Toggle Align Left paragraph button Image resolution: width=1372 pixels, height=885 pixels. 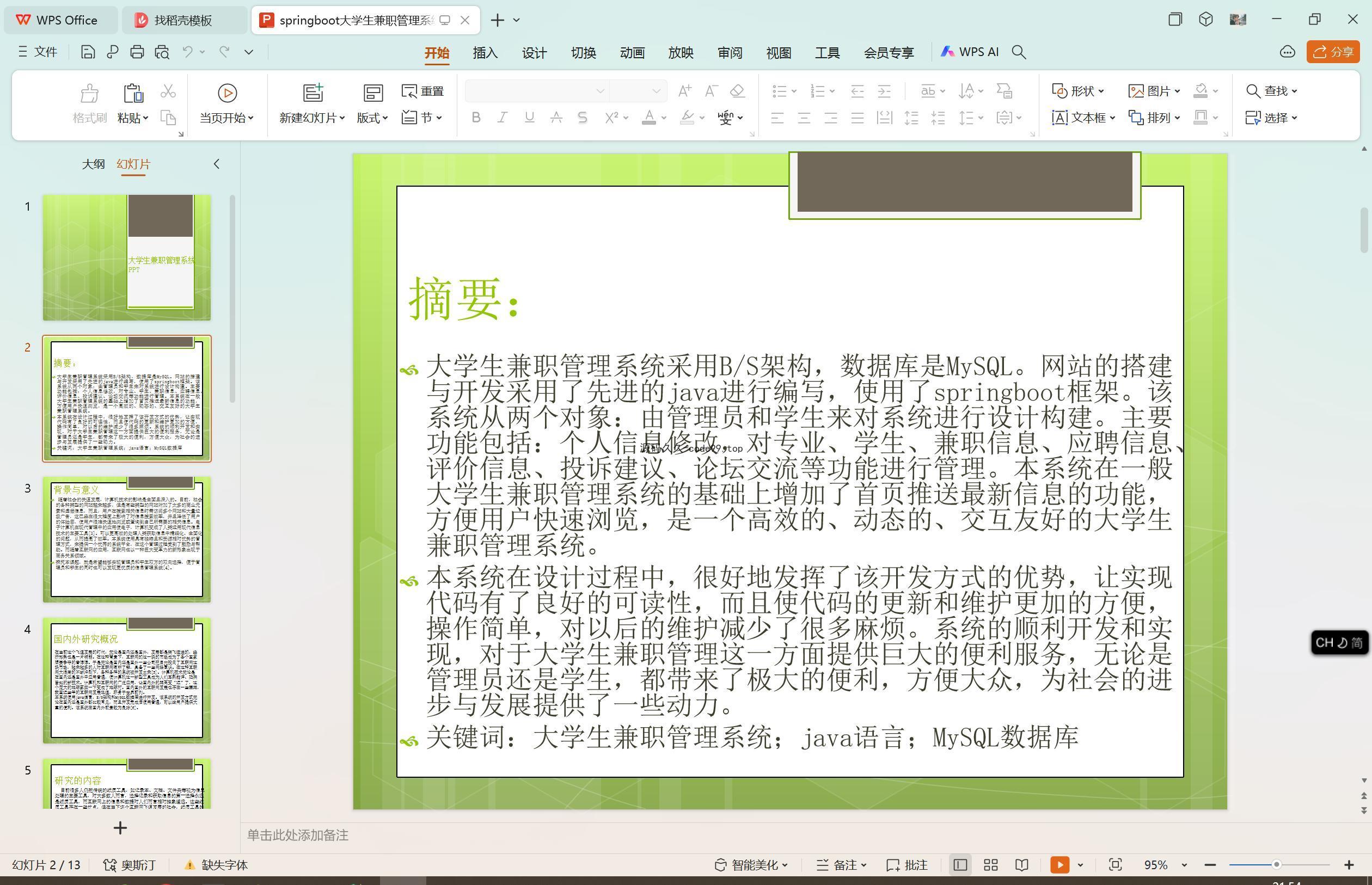(777, 118)
